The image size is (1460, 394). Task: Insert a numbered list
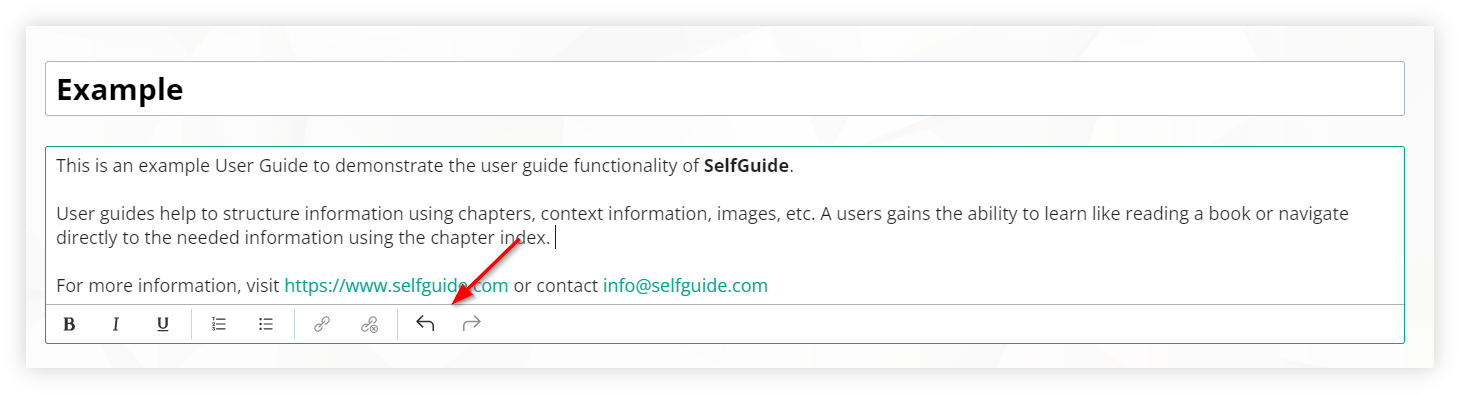tap(219, 324)
